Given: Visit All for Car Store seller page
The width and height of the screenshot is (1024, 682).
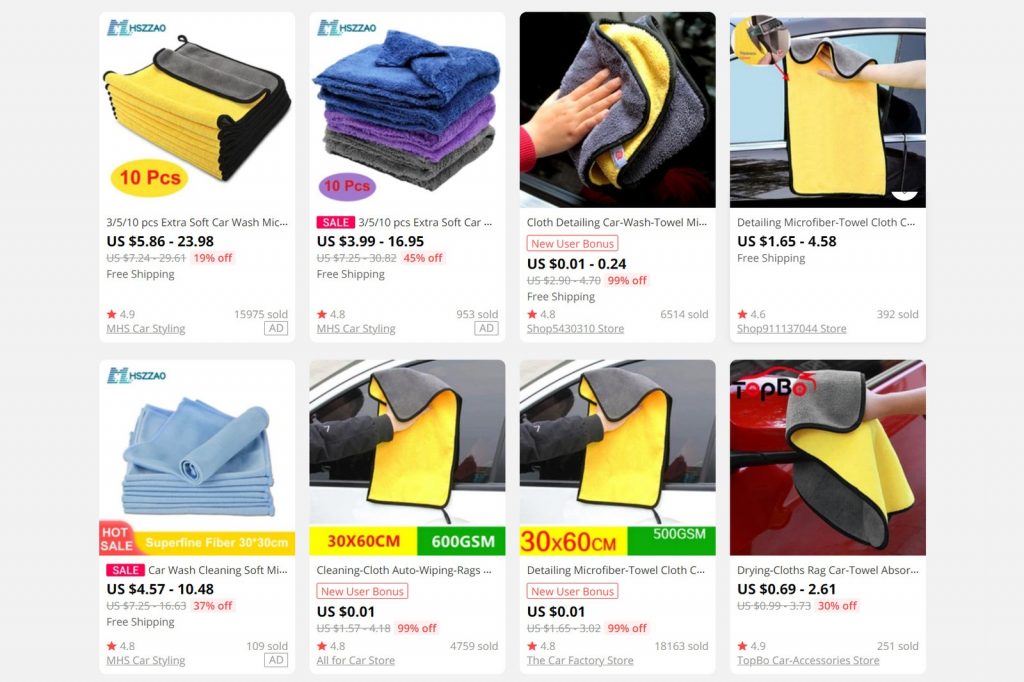Looking at the screenshot, I should 356,660.
